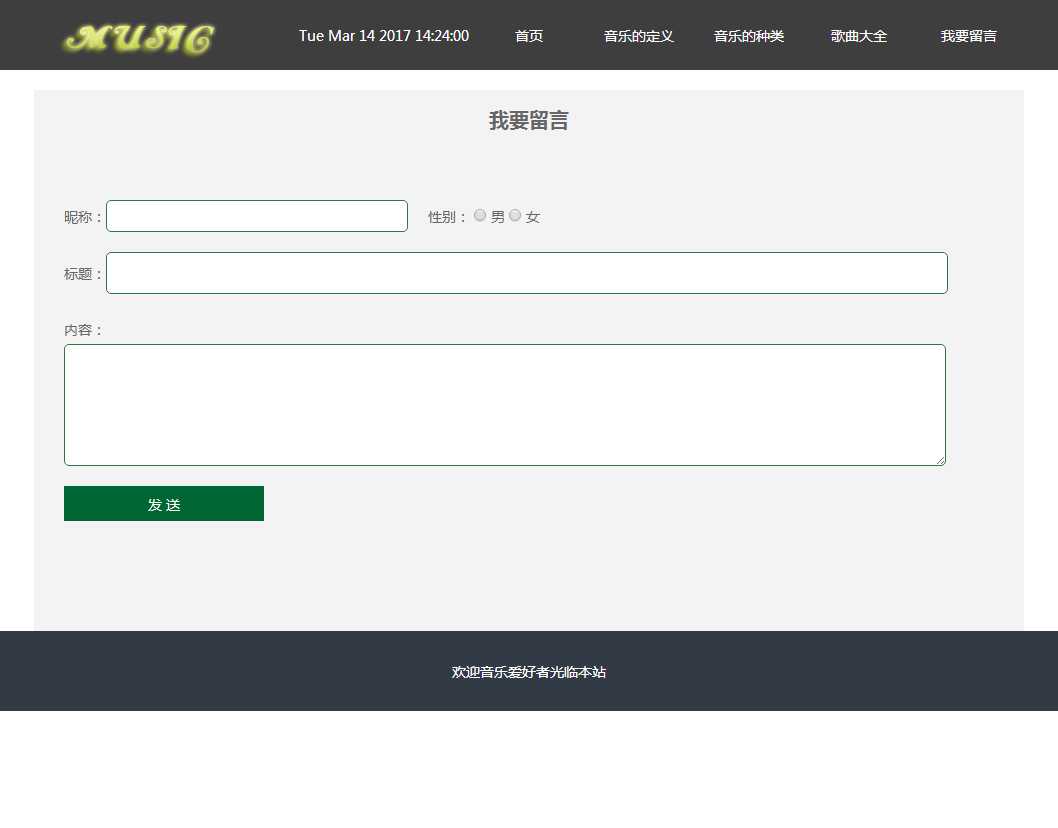Click the 标题 label text

[83, 274]
